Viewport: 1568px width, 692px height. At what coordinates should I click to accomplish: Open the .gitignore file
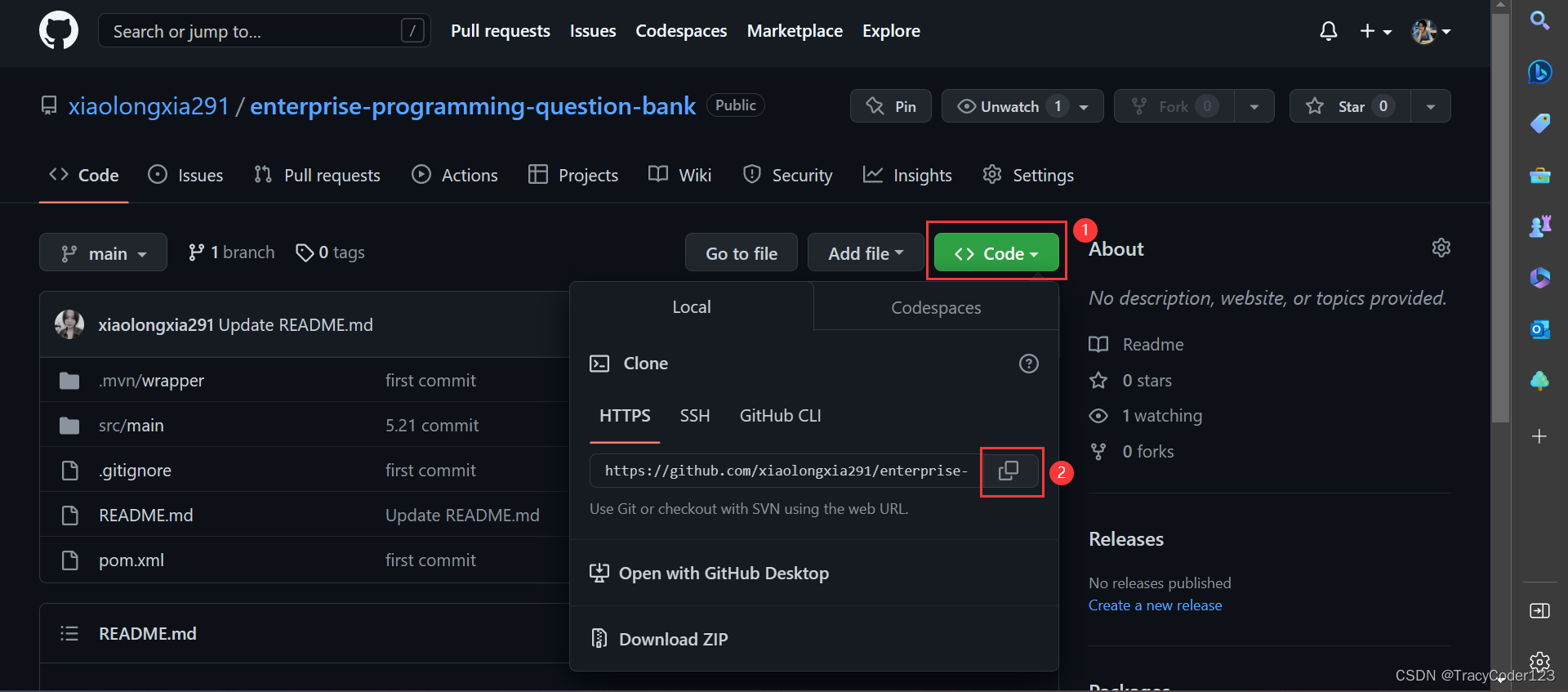coord(135,471)
